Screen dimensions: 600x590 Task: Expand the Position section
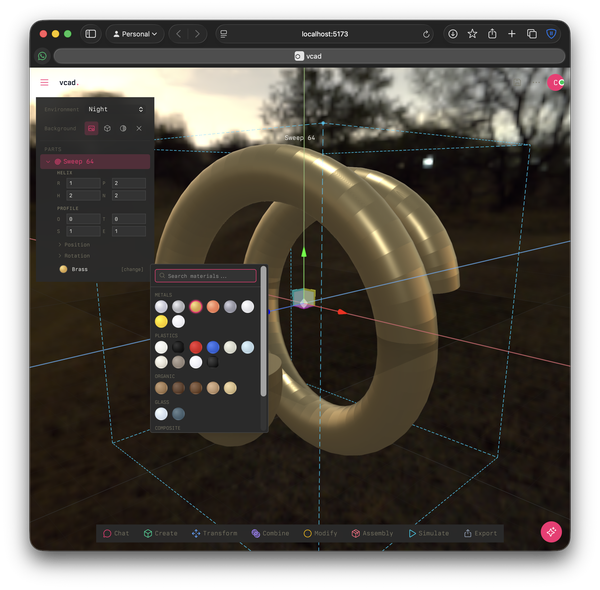pos(74,244)
